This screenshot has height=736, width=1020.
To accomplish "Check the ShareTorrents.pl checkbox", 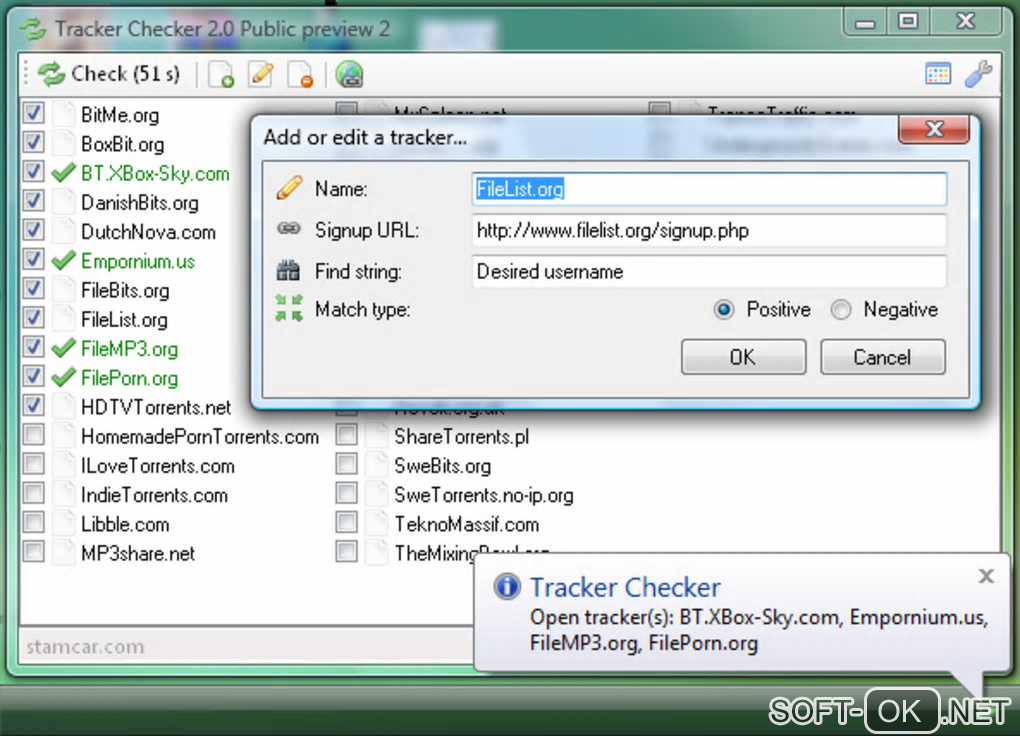I will point(347,435).
